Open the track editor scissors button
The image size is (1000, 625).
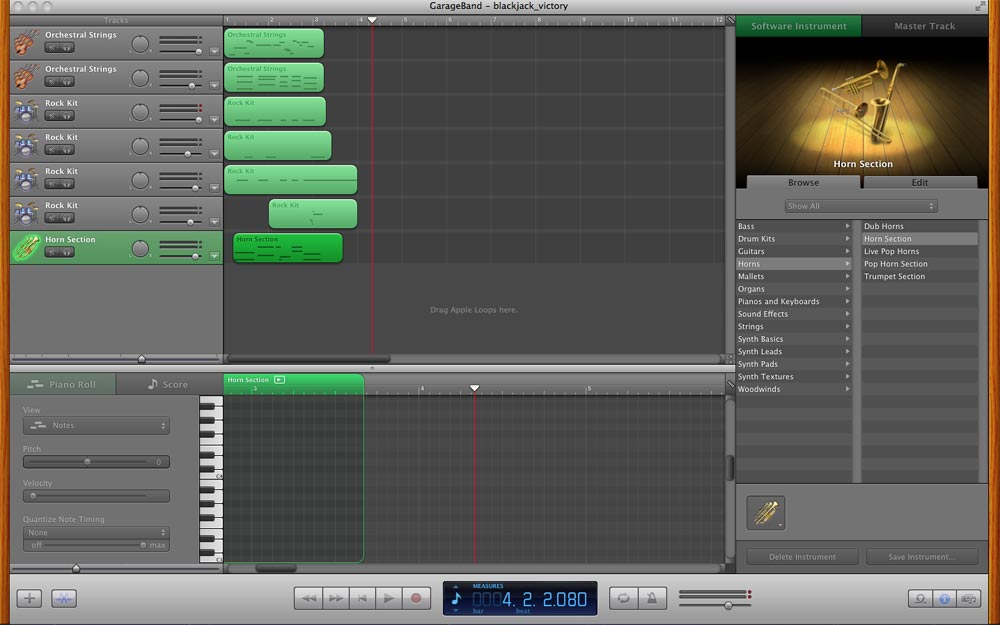click(x=64, y=598)
